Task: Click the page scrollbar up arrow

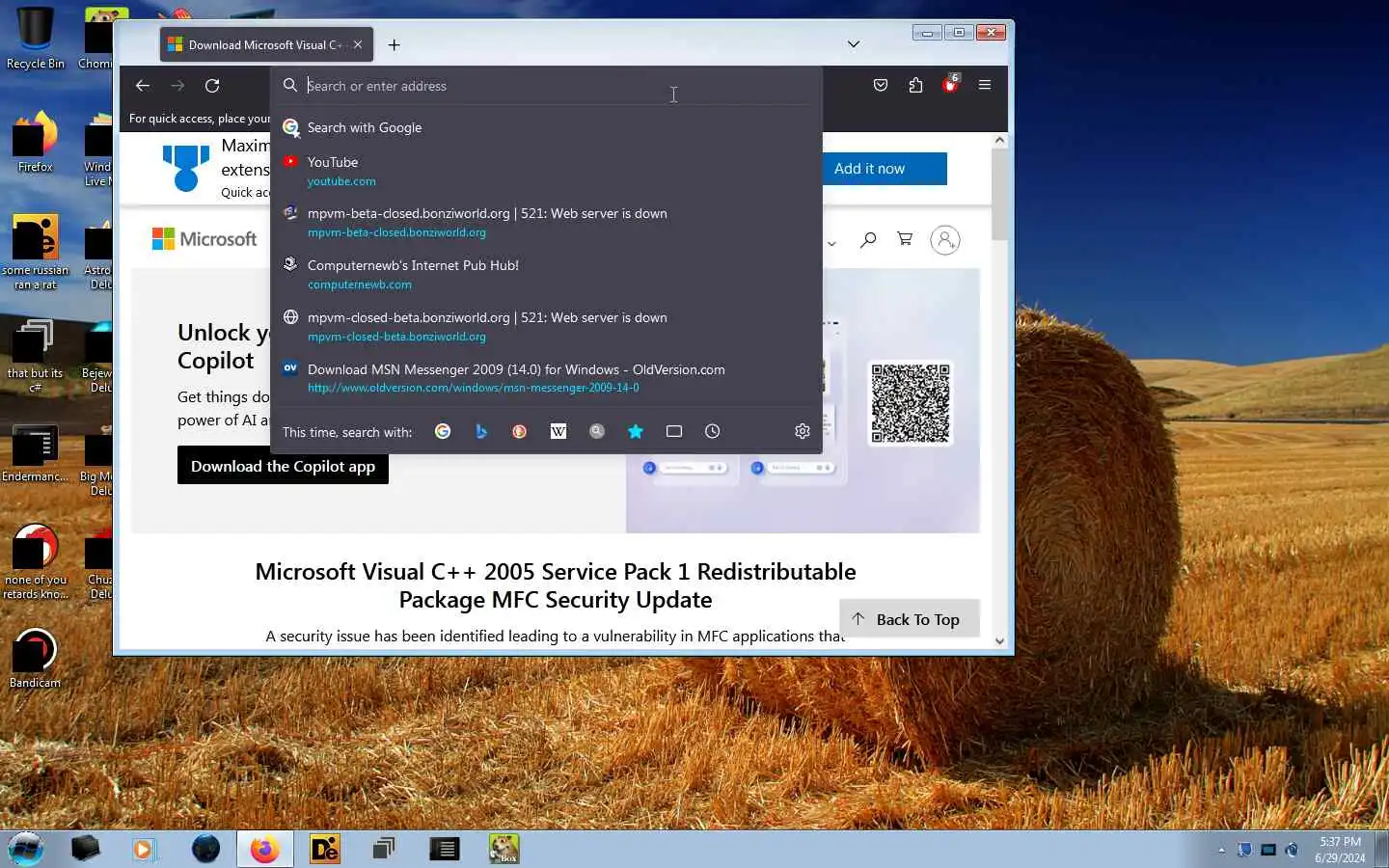Action: pos(999,141)
